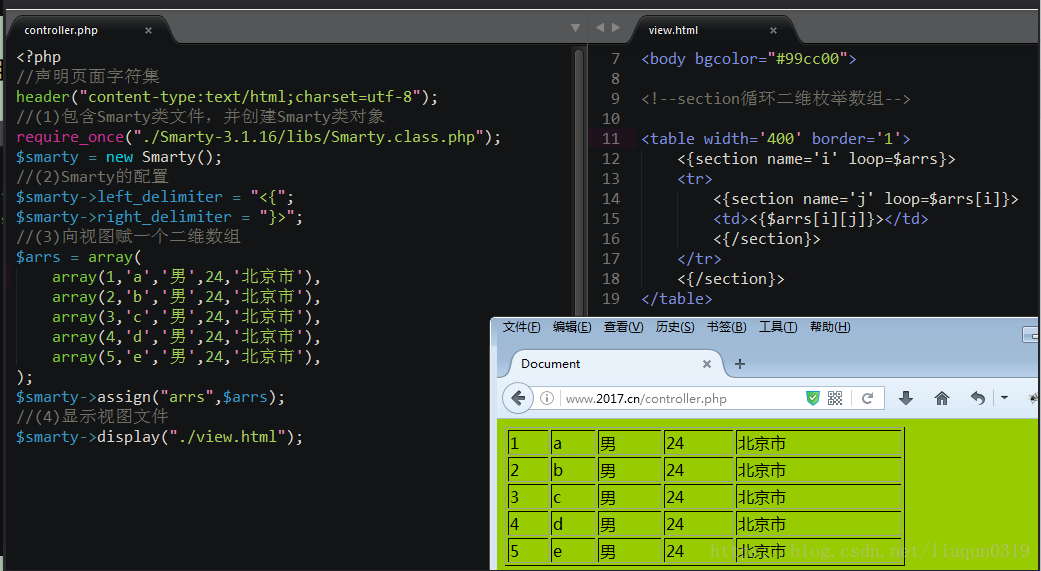Screen dimensions: 1041x571
Task: Click the 北京市 cell in row 2
Action: tap(819, 470)
